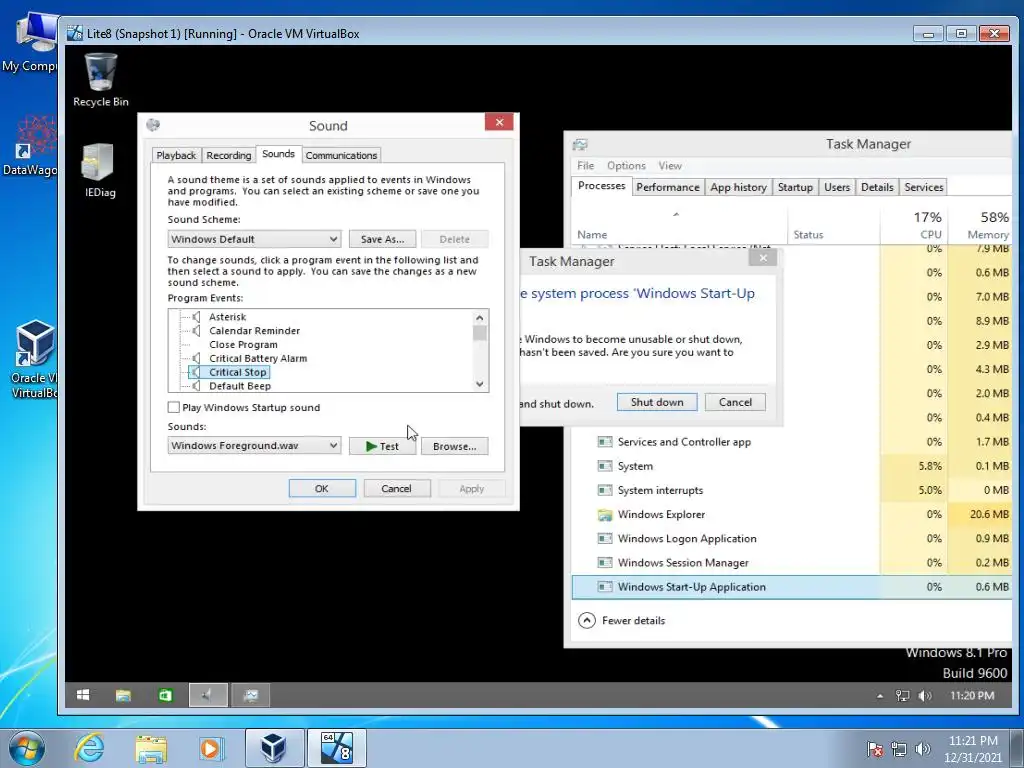Image resolution: width=1024 pixels, height=768 pixels.
Task: Switch to the Playback tab
Action: click(176, 155)
